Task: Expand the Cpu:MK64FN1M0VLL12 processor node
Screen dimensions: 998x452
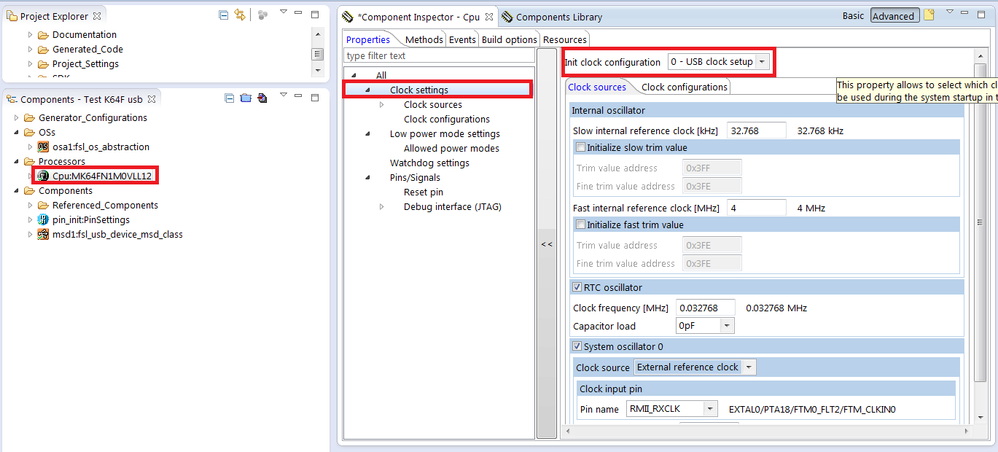Action: point(30,176)
